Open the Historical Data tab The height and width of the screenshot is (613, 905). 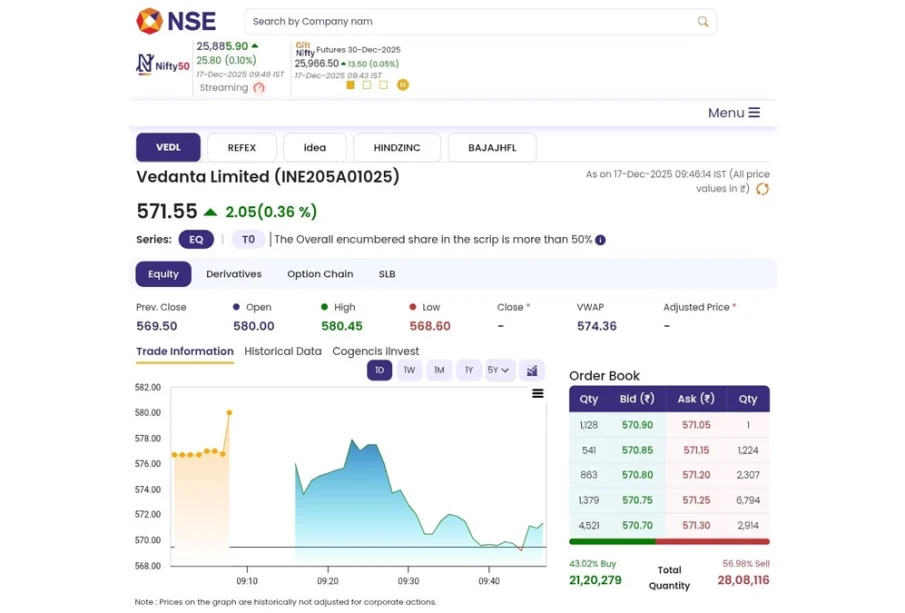[x=283, y=351]
